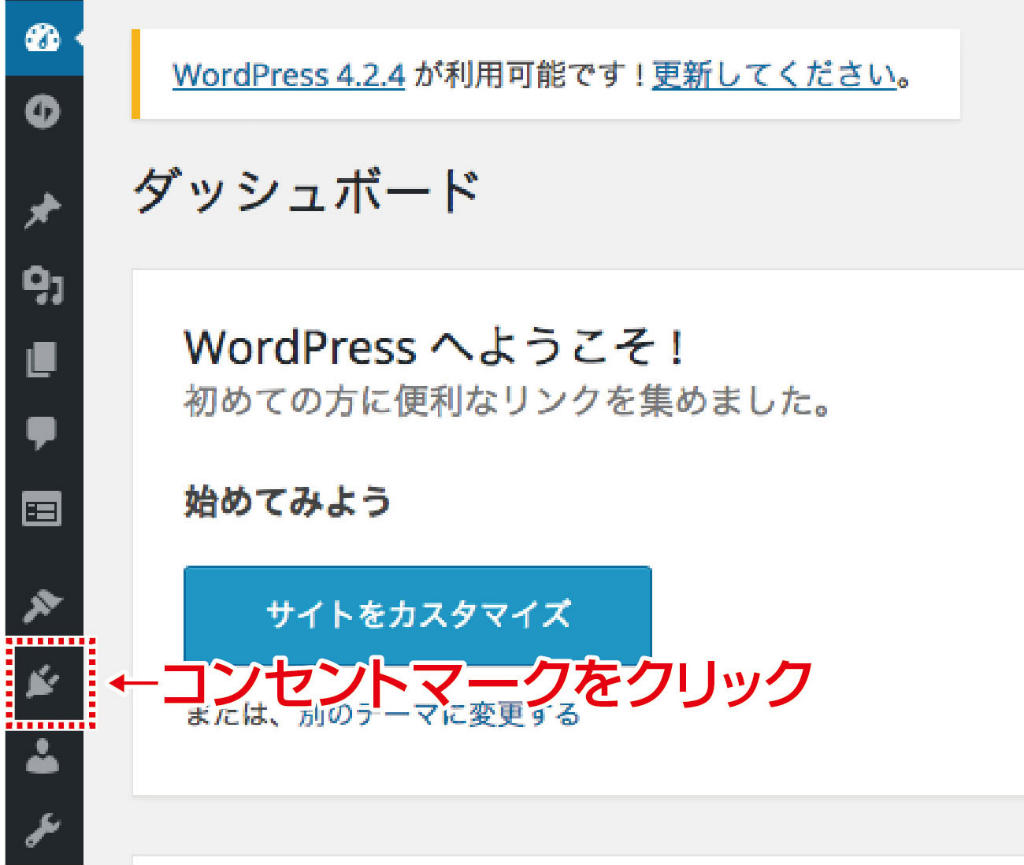
Task: Open Plugins via the plug icon
Action: (43, 683)
